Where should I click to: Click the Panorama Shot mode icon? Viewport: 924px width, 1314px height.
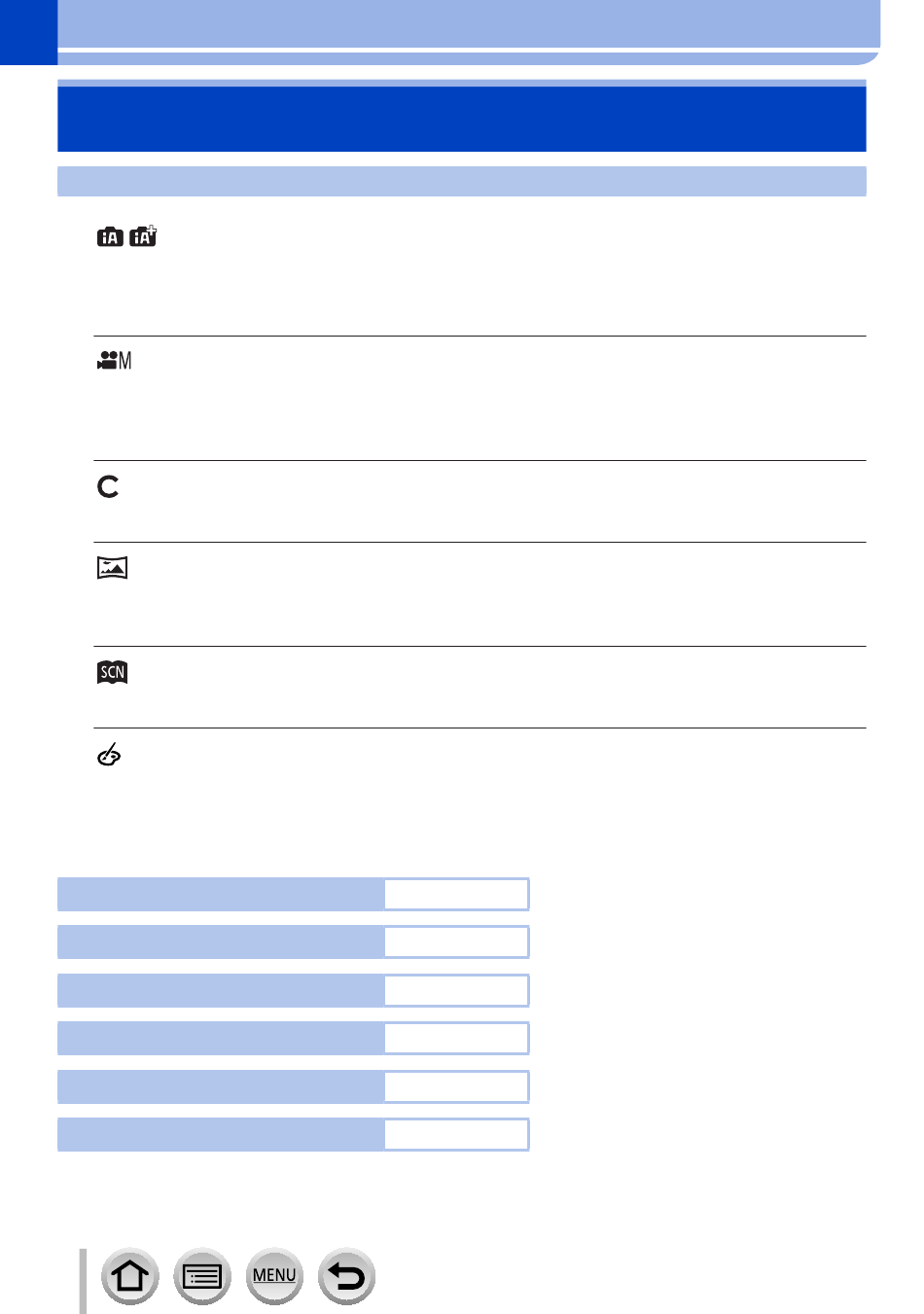tap(112, 567)
